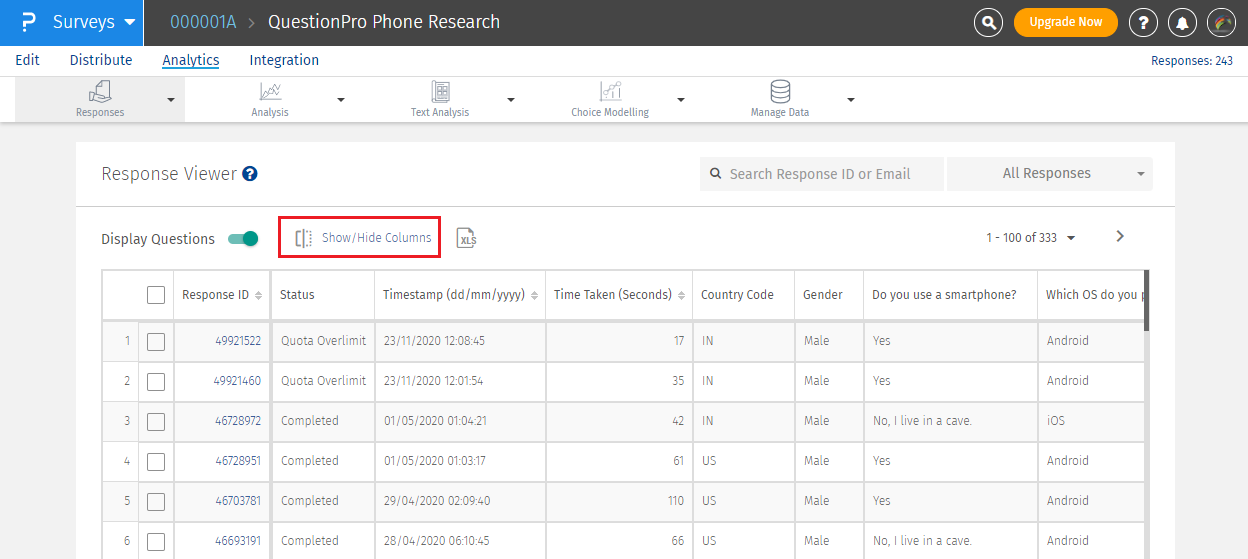This screenshot has width=1248, height=559.
Task: Toggle the Display Questions switch
Action: pos(243,238)
